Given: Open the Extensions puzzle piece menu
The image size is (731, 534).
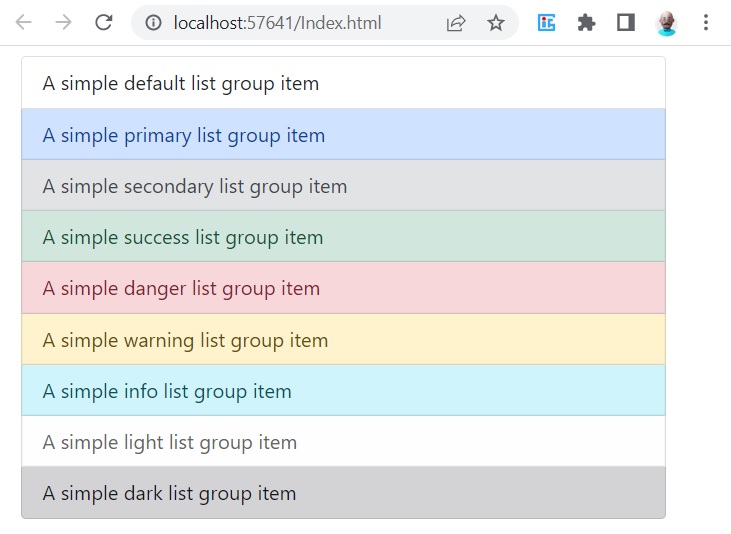Looking at the screenshot, I should (x=586, y=22).
